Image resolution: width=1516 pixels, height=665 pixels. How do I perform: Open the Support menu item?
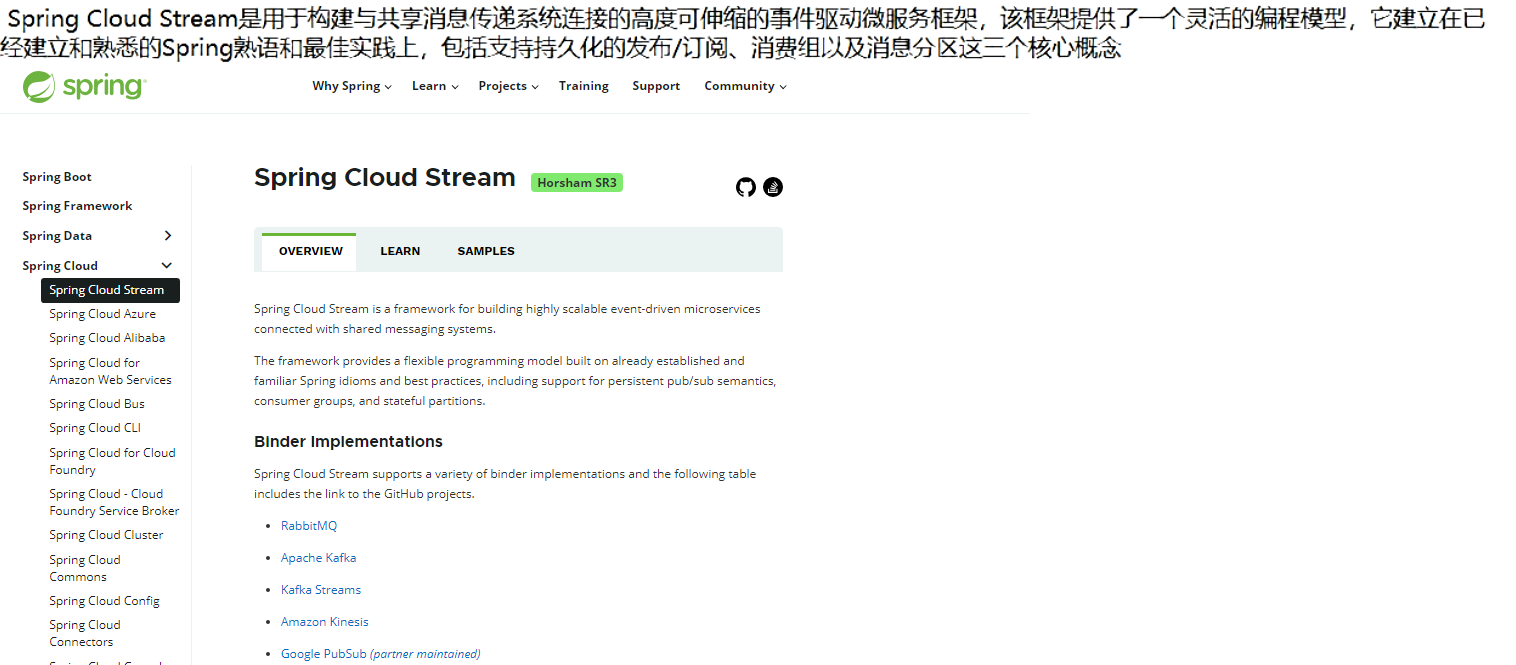coord(656,86)
